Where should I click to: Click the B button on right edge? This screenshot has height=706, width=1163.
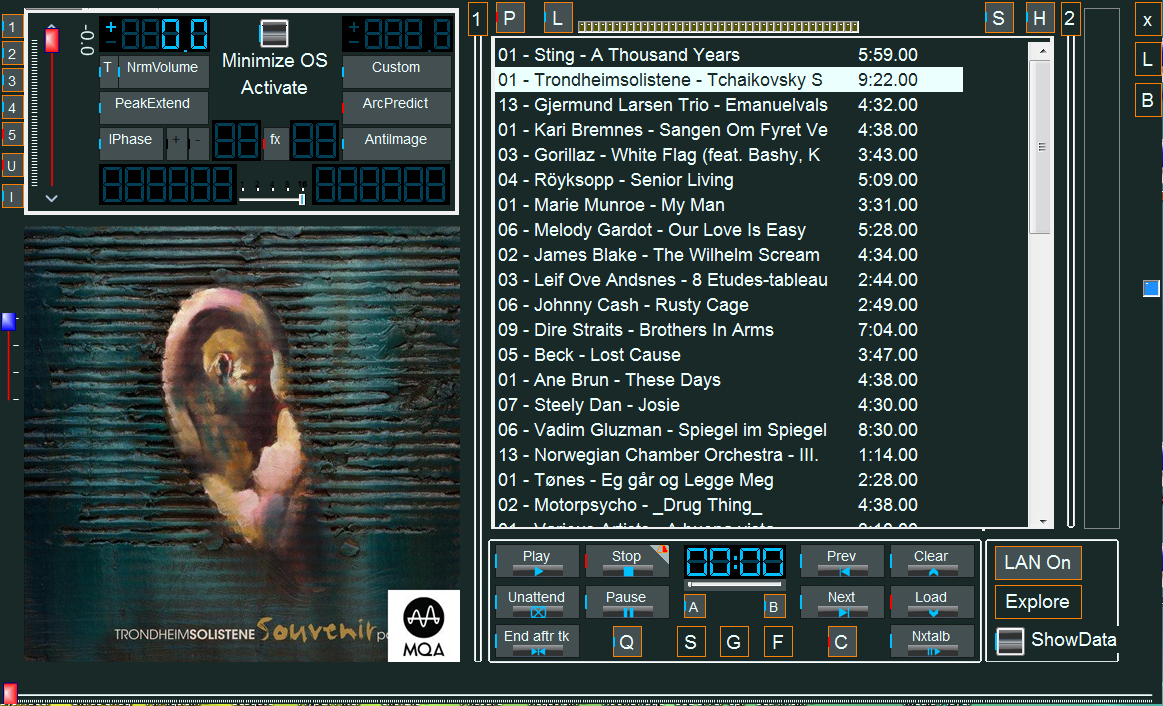point(1148,101)
